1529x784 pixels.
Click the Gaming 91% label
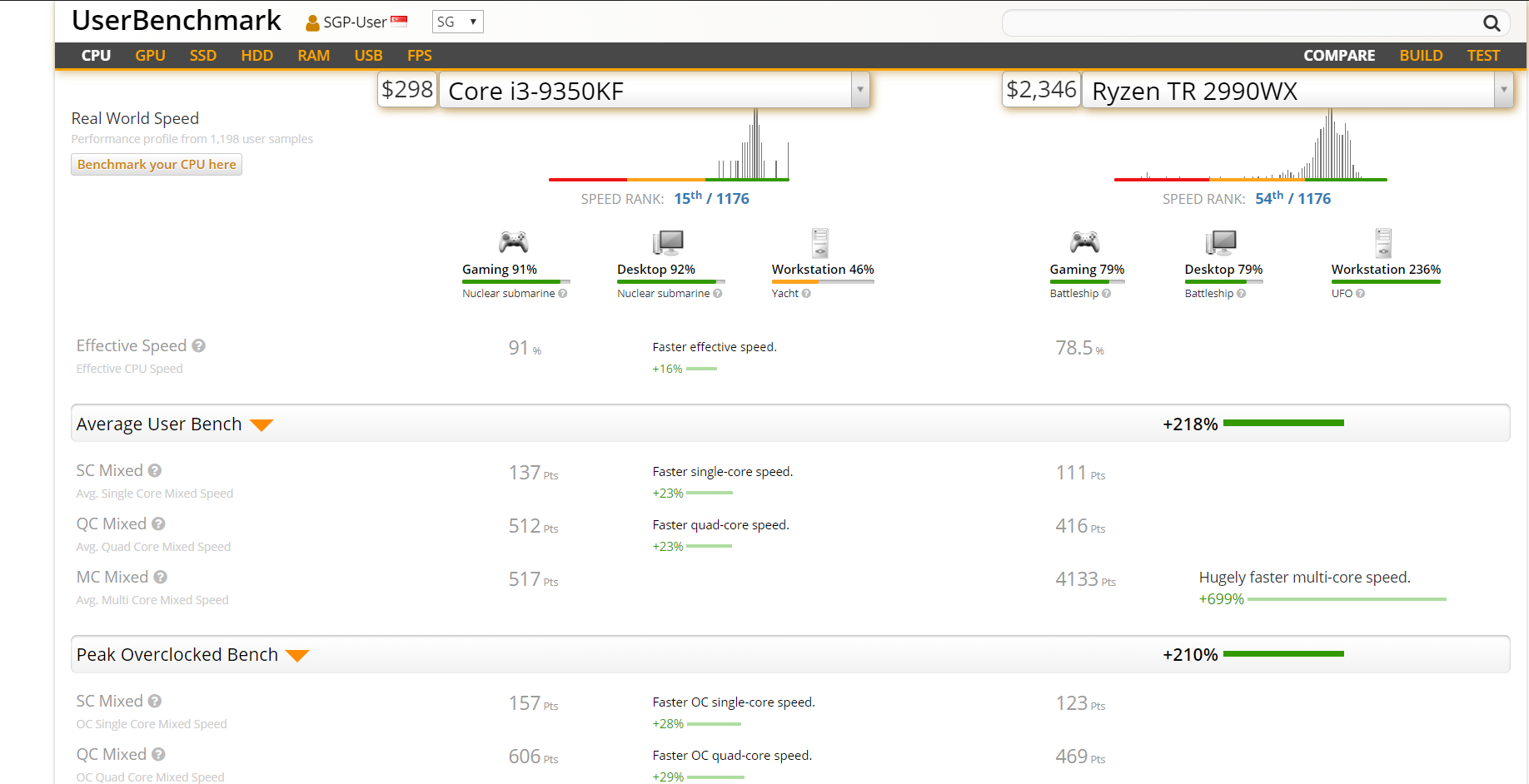click(500, 270)
